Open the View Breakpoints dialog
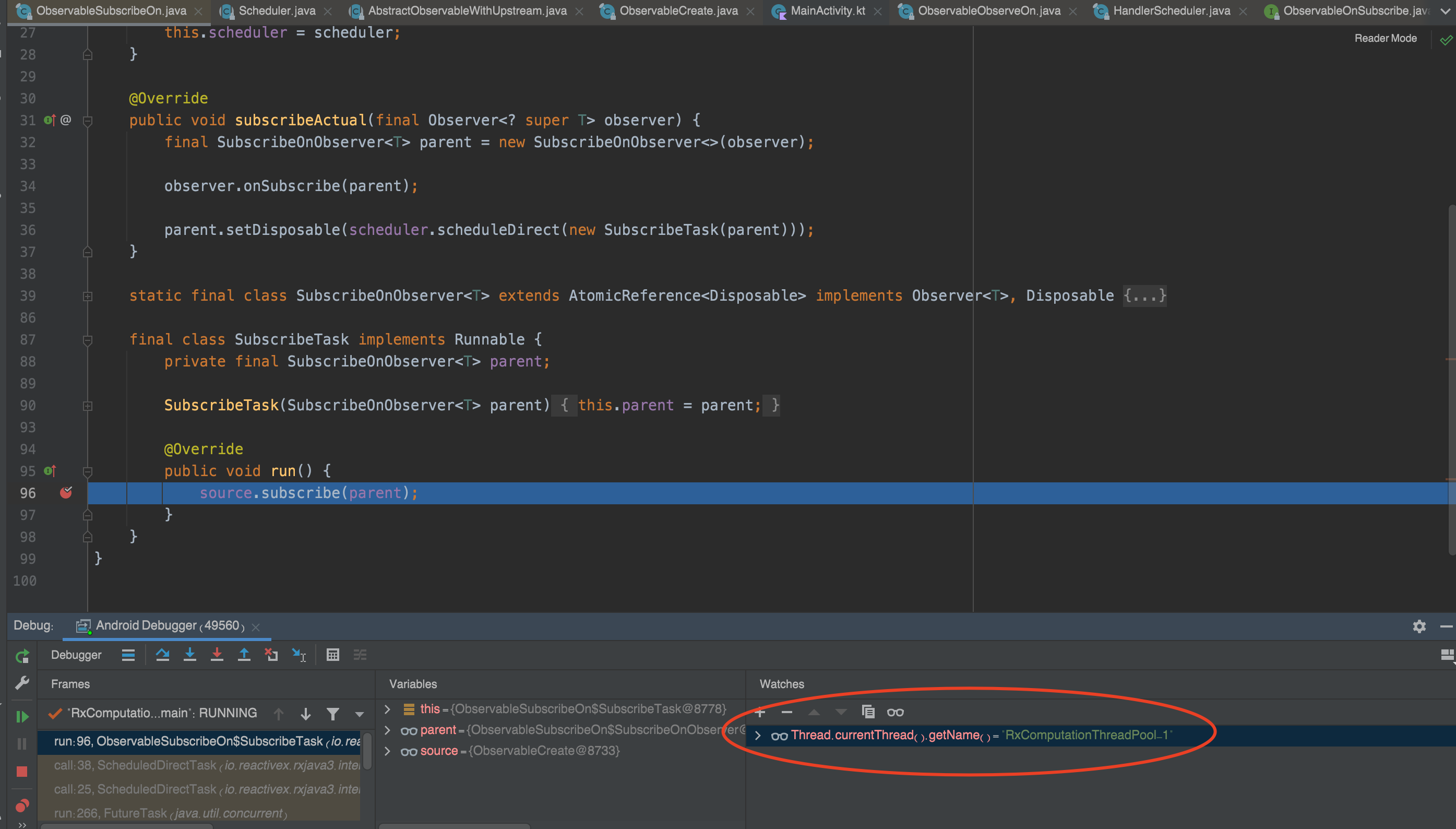 pyautogui.click(x=22, y=805)
